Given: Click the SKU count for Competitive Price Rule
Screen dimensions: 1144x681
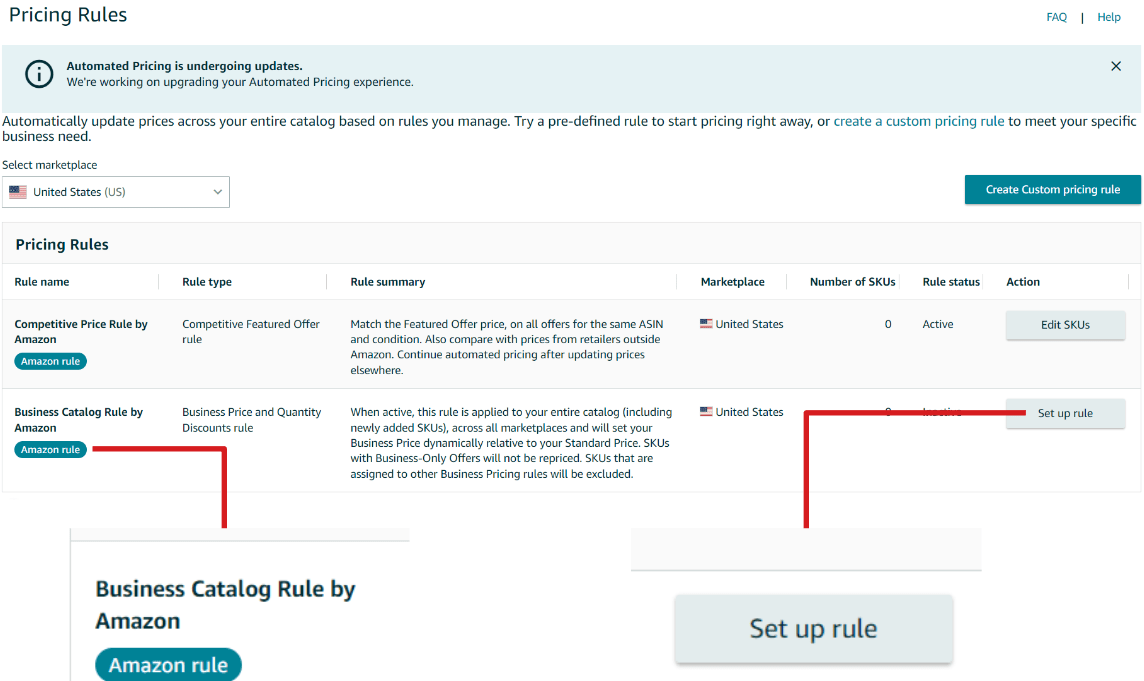Looking at the screenshot, I should click(x=887, y=323).
